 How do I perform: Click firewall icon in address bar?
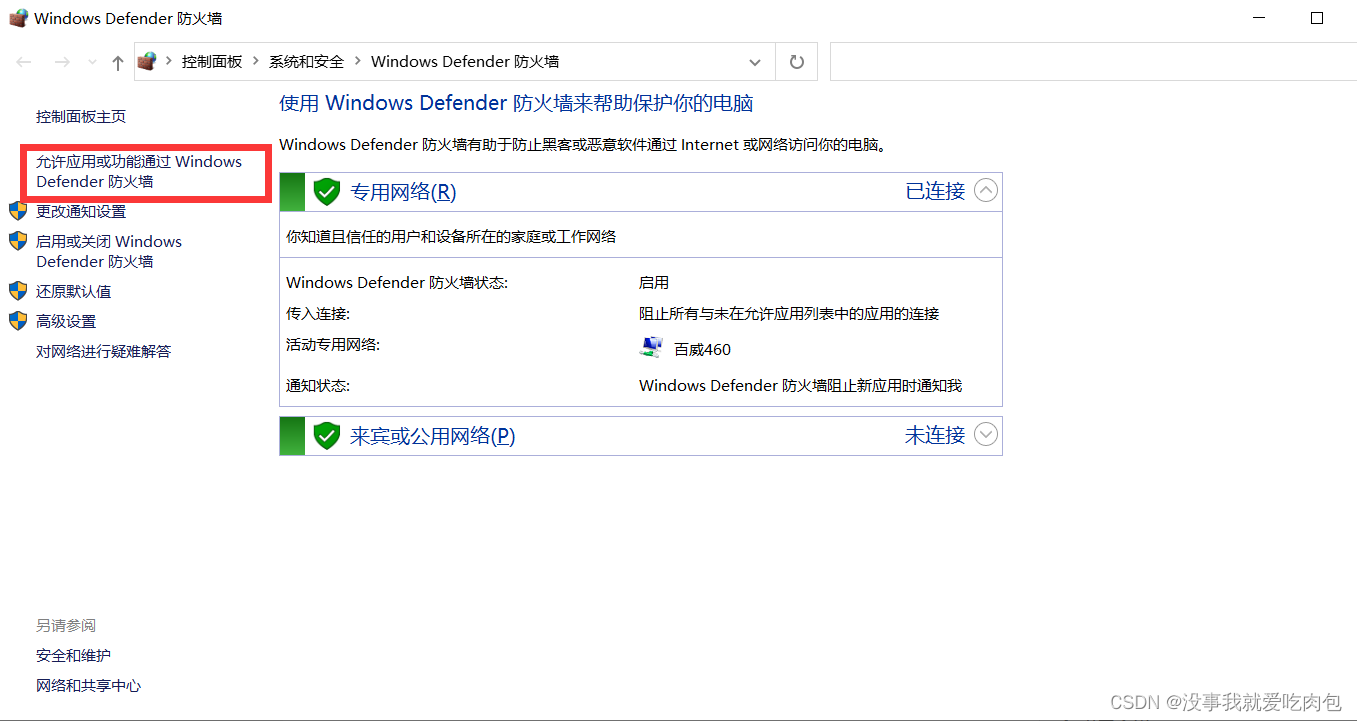148,61
